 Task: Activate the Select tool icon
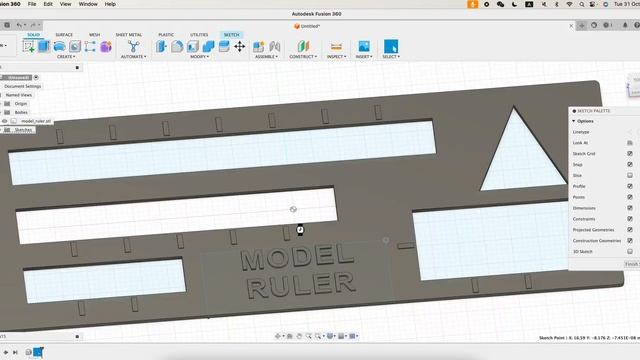(x=391, y=46)
